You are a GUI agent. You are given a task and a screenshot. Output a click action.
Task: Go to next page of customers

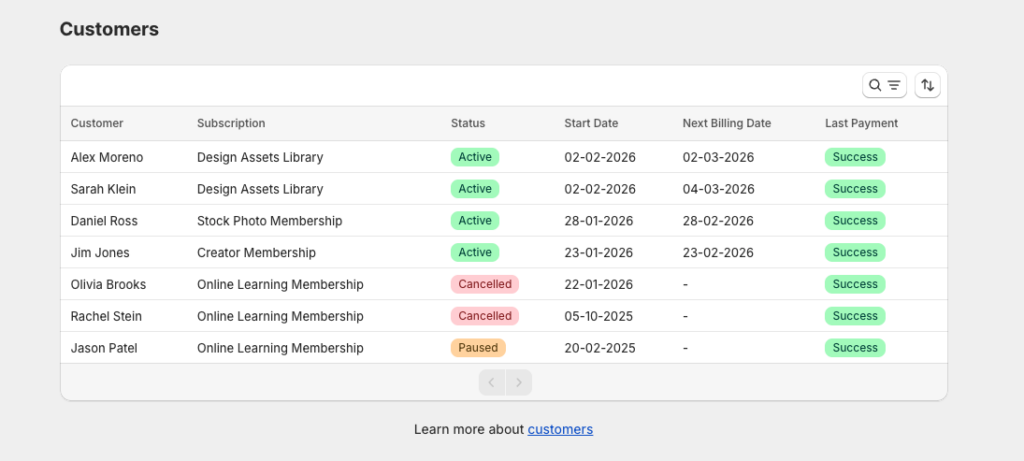coord(519,383)
